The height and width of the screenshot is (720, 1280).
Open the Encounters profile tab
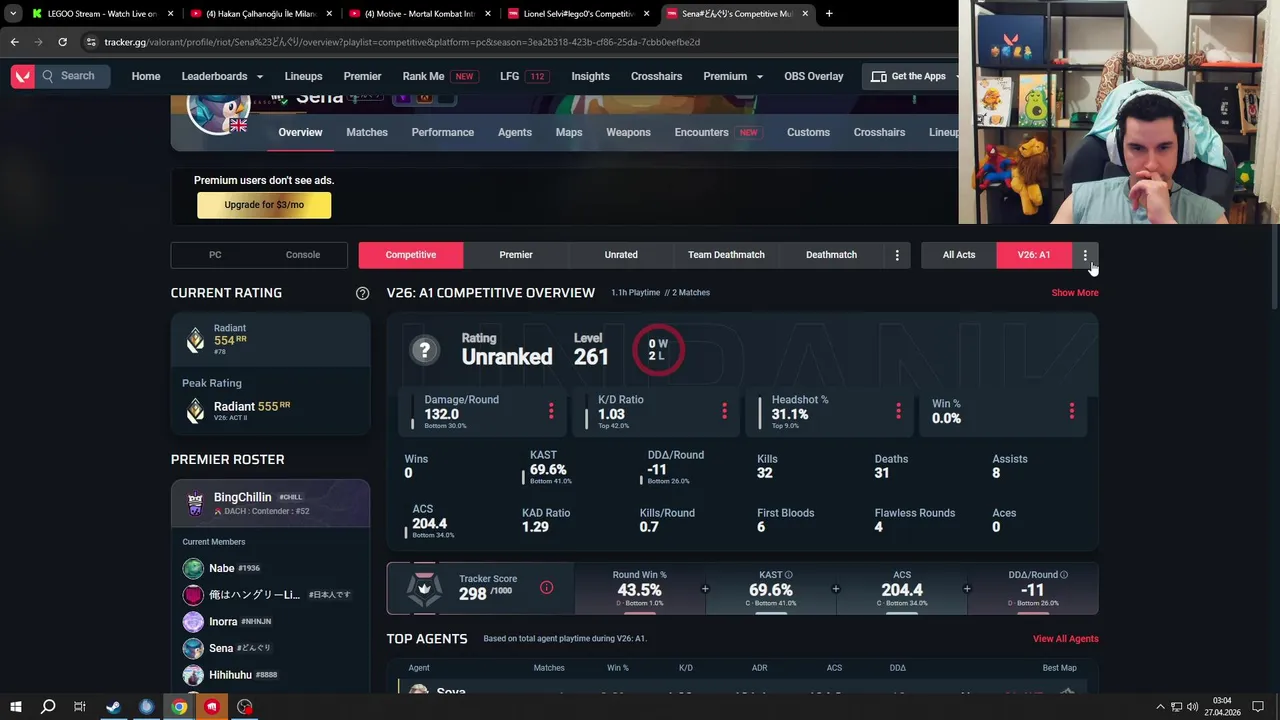click(x=717, y=132)
